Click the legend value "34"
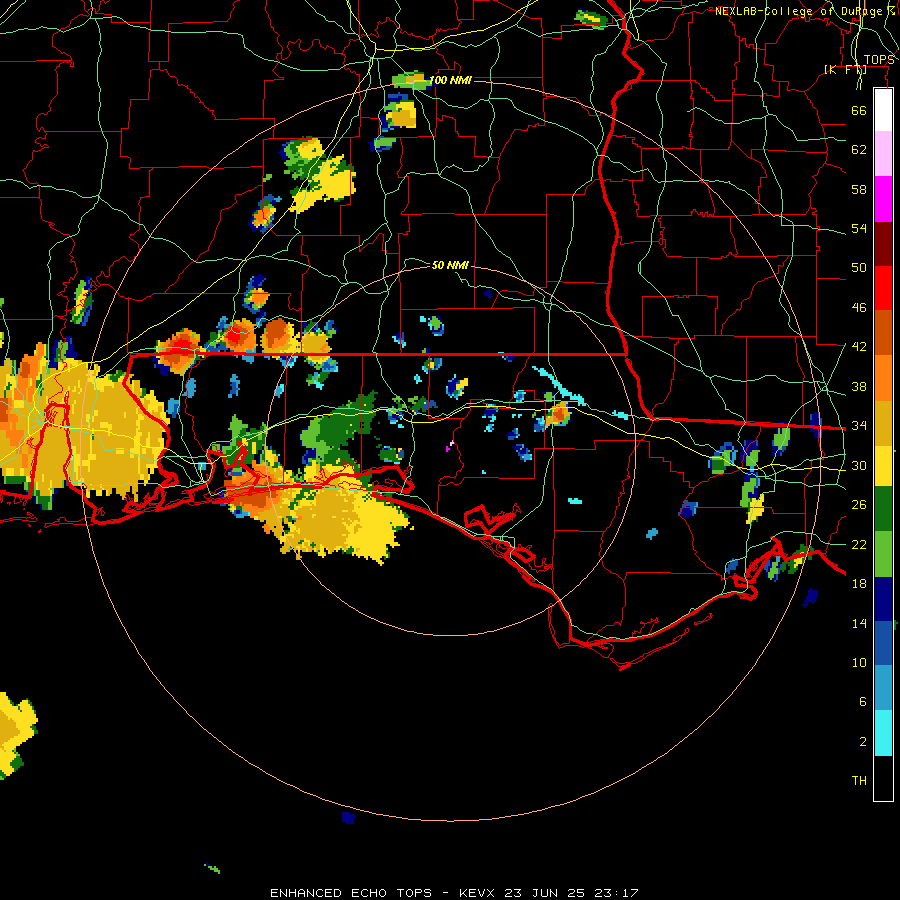The height and width of the screenshot is (900, 900). [x=859, y=426]
